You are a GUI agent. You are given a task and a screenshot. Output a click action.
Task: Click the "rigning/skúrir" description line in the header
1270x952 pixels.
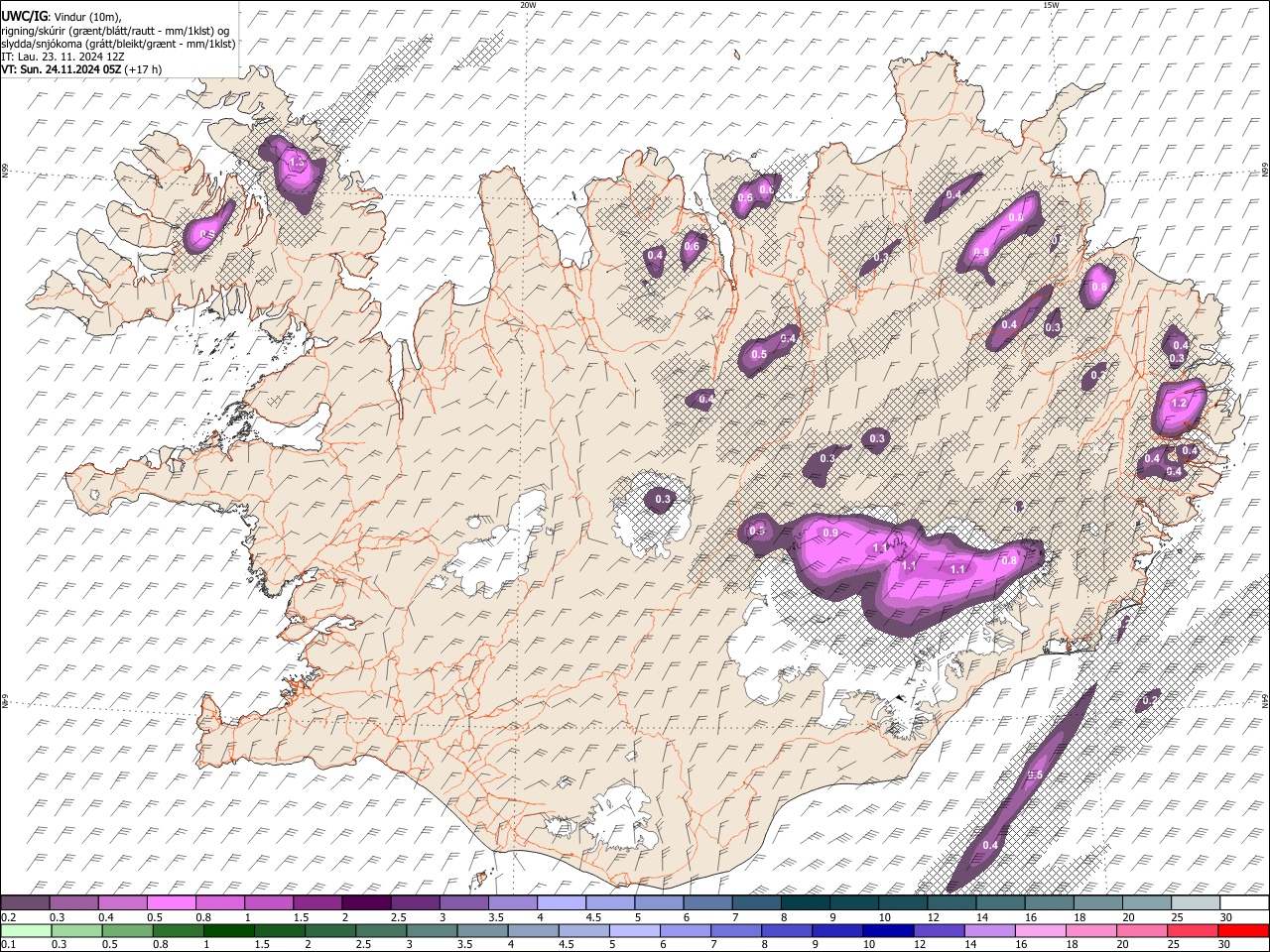click(115, 31)
